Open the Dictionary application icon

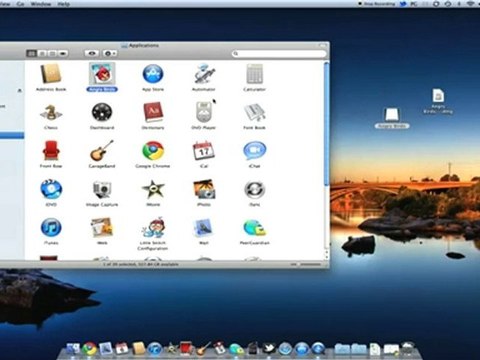click(x=153, y=113)
